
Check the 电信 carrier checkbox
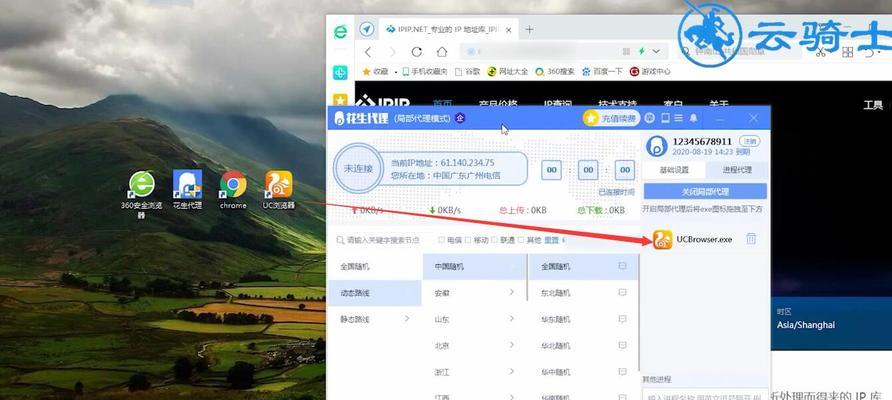pos(442,240)
